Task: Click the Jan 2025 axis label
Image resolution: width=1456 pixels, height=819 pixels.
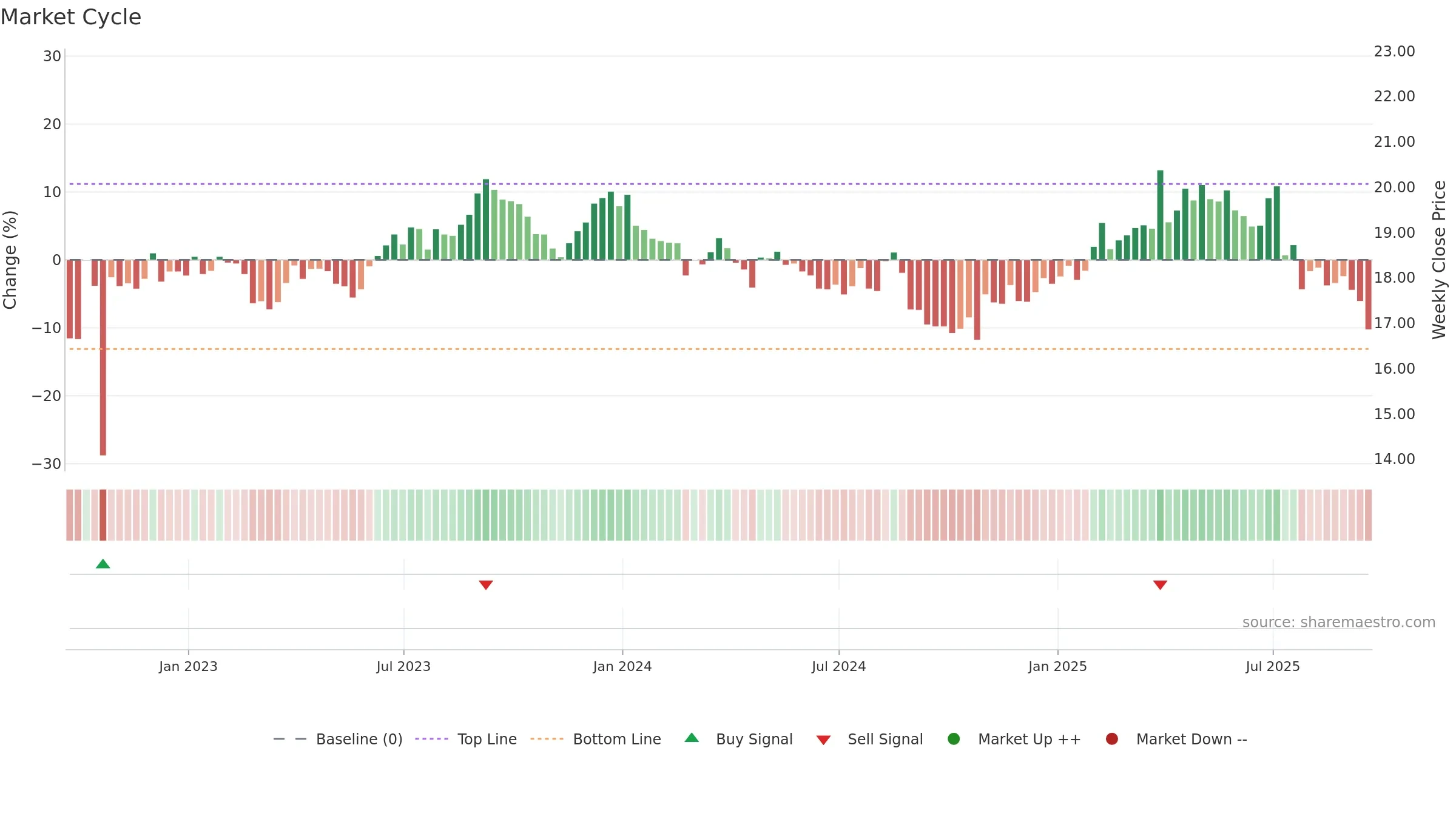Action: tap(1057, 666)
